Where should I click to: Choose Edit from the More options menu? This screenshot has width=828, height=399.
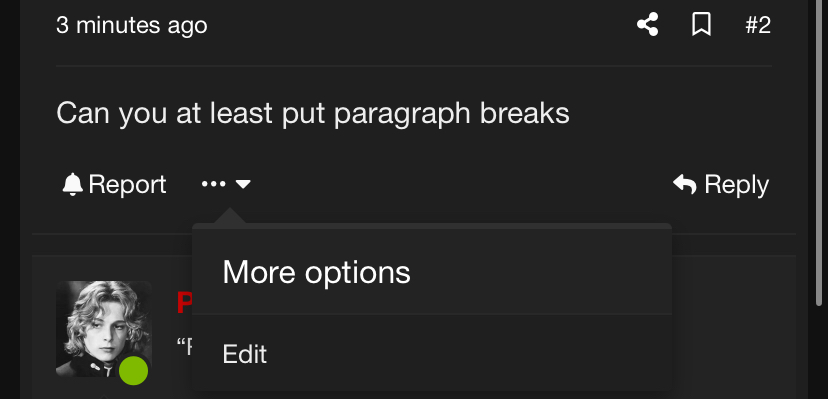(244, 354)
